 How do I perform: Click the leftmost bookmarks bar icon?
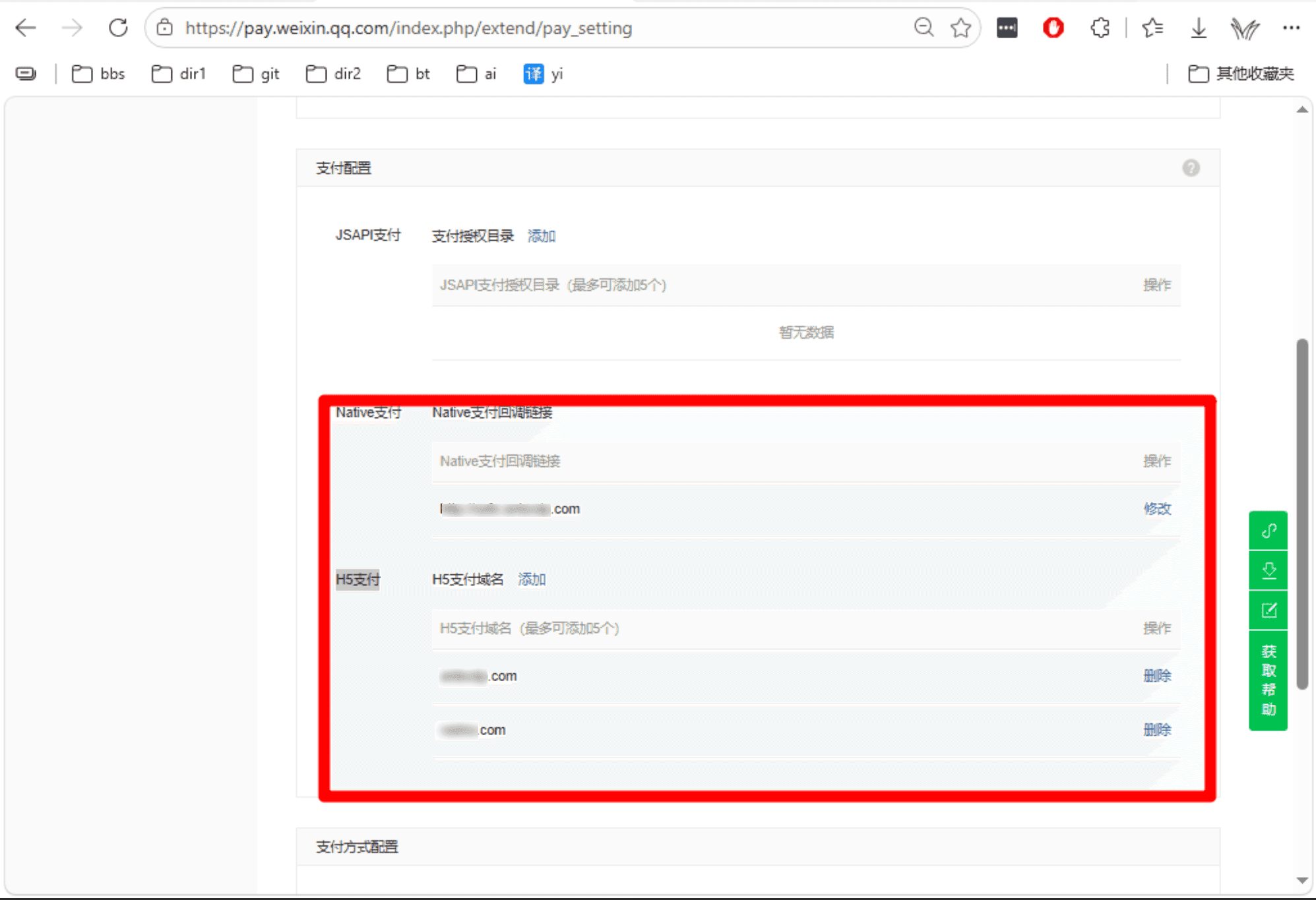pos(26,74)
